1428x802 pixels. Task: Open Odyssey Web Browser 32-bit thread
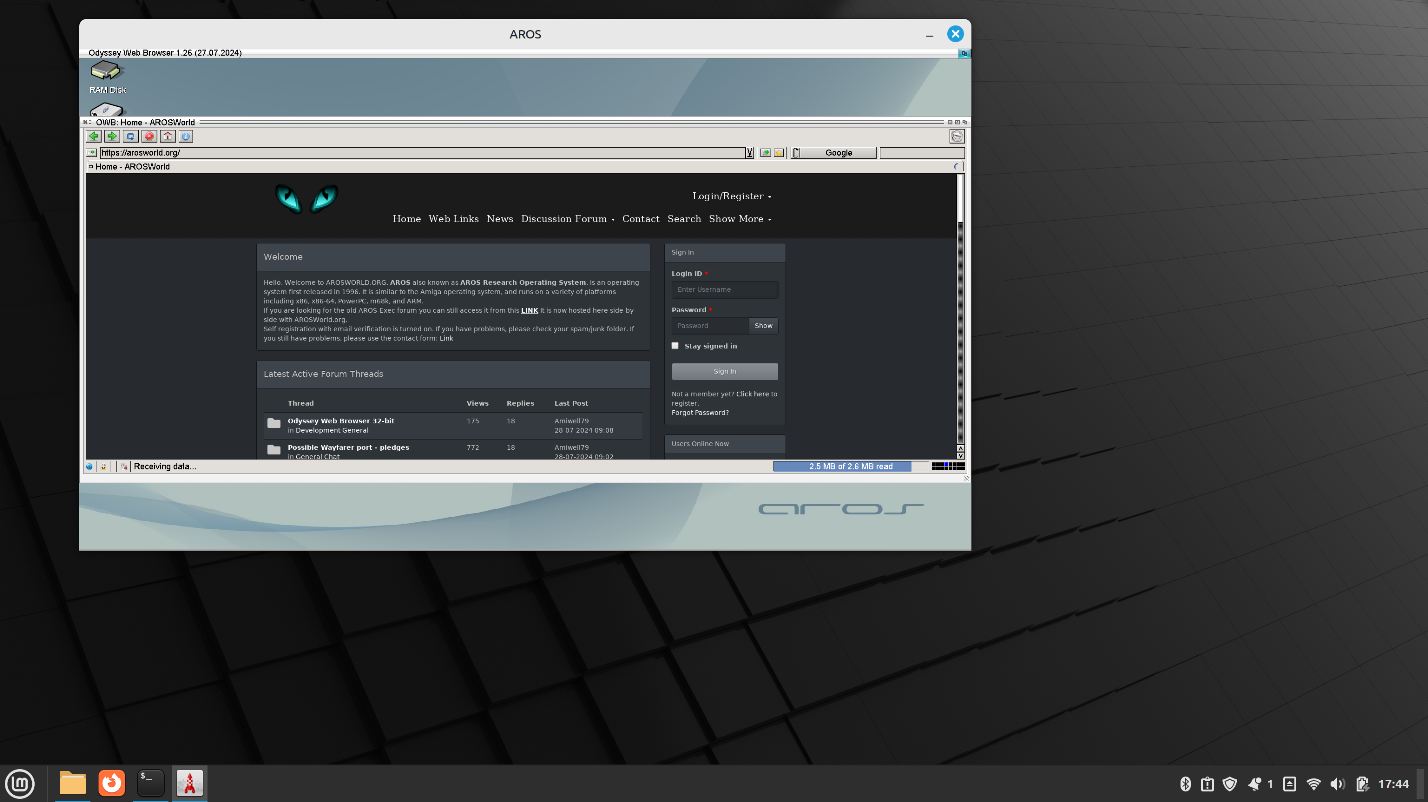click(x=341, y=421)
